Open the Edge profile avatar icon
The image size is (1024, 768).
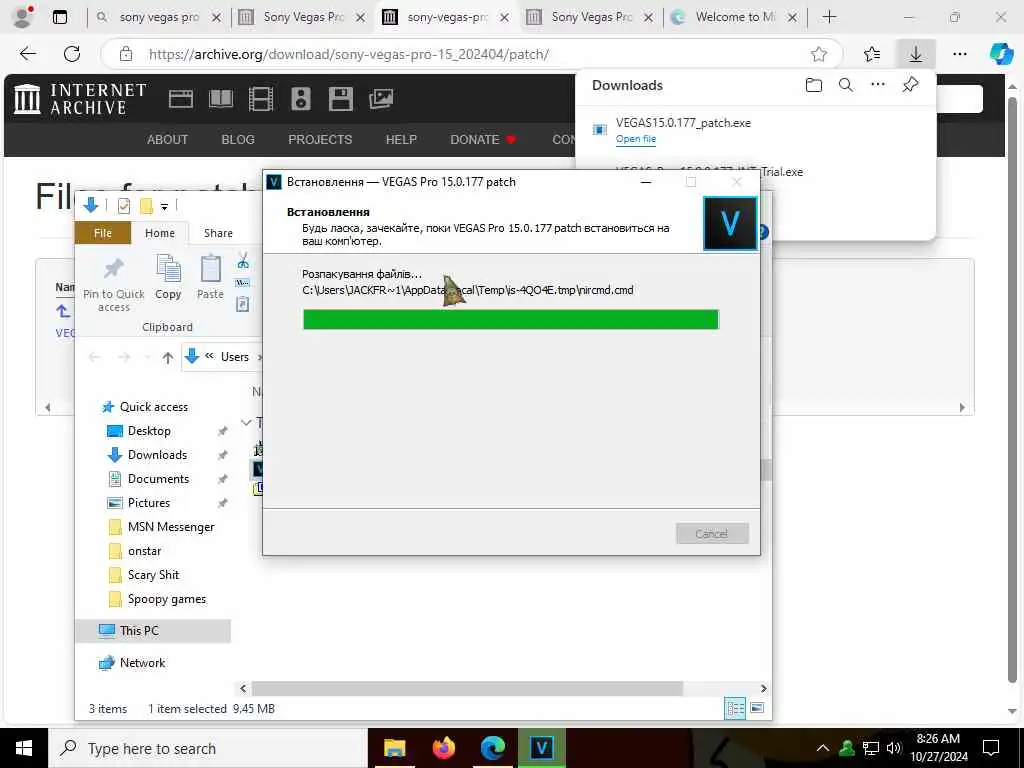[x=23, y=17]
